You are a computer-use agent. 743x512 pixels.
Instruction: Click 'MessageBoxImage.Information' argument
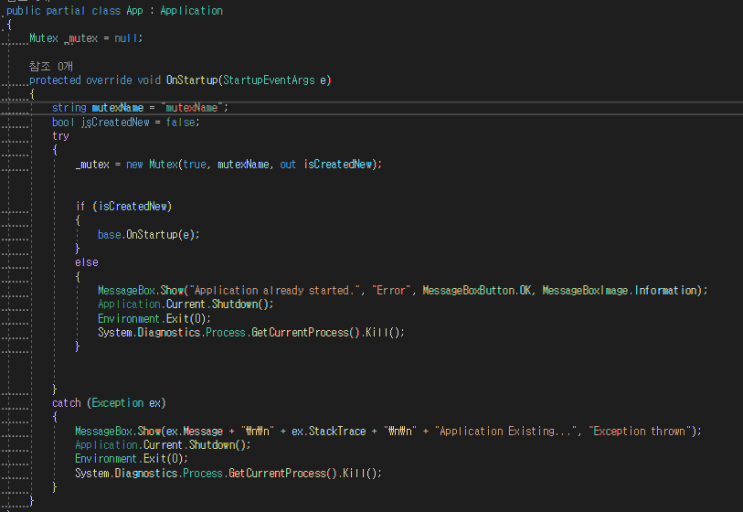coord(620,290)
